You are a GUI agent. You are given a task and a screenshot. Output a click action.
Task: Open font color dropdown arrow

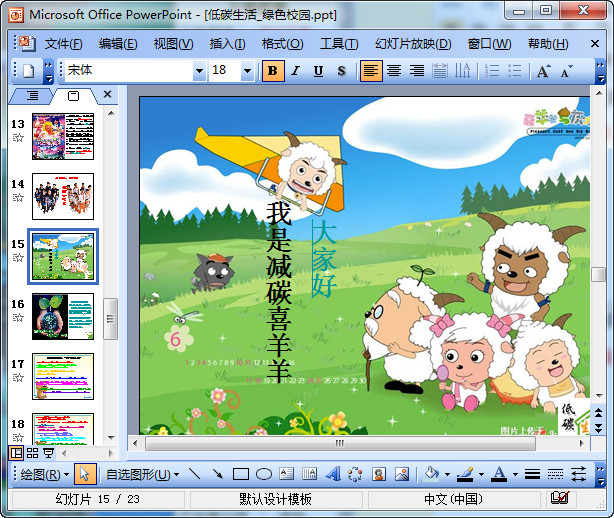(x=515, y=475)
